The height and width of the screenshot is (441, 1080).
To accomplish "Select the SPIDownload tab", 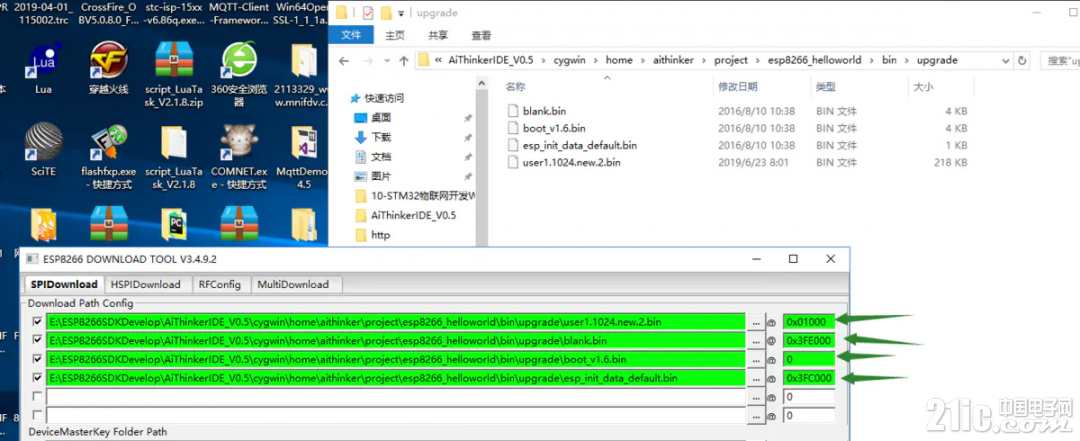I will [64, 284].
